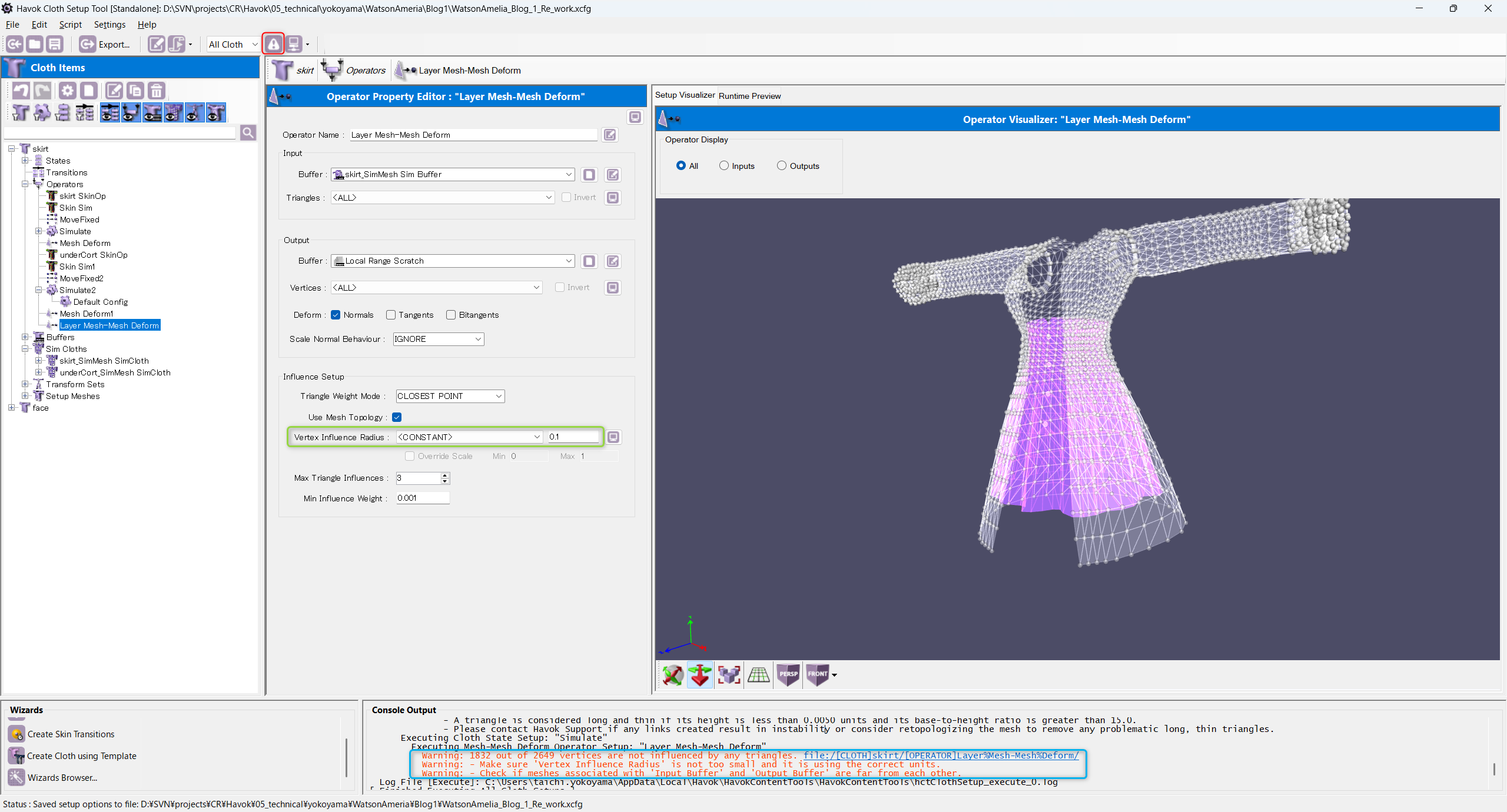Click the frame selection cubes icon

point(729,674)
